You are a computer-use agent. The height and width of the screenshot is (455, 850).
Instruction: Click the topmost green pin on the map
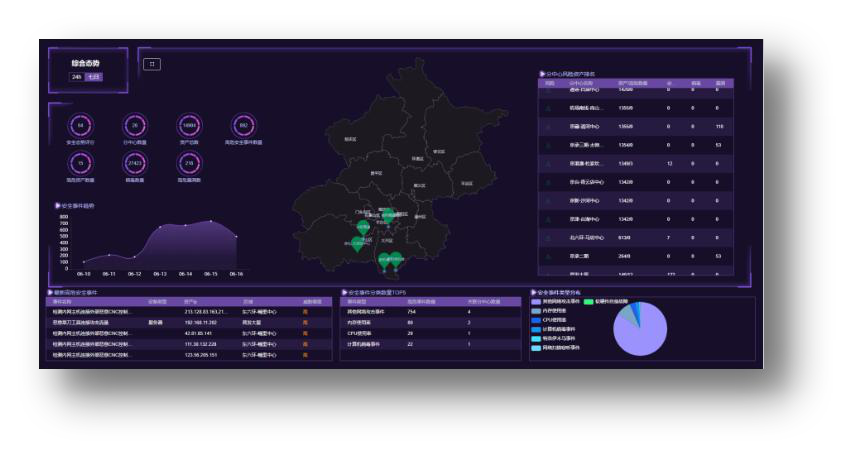(388, 214)
